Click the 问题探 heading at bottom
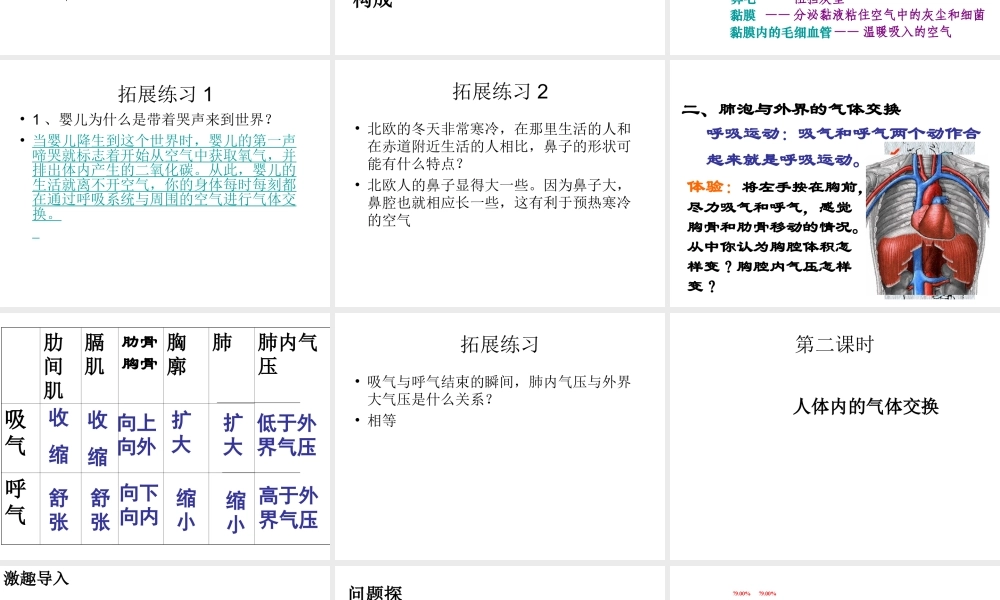 pos(375,592)
